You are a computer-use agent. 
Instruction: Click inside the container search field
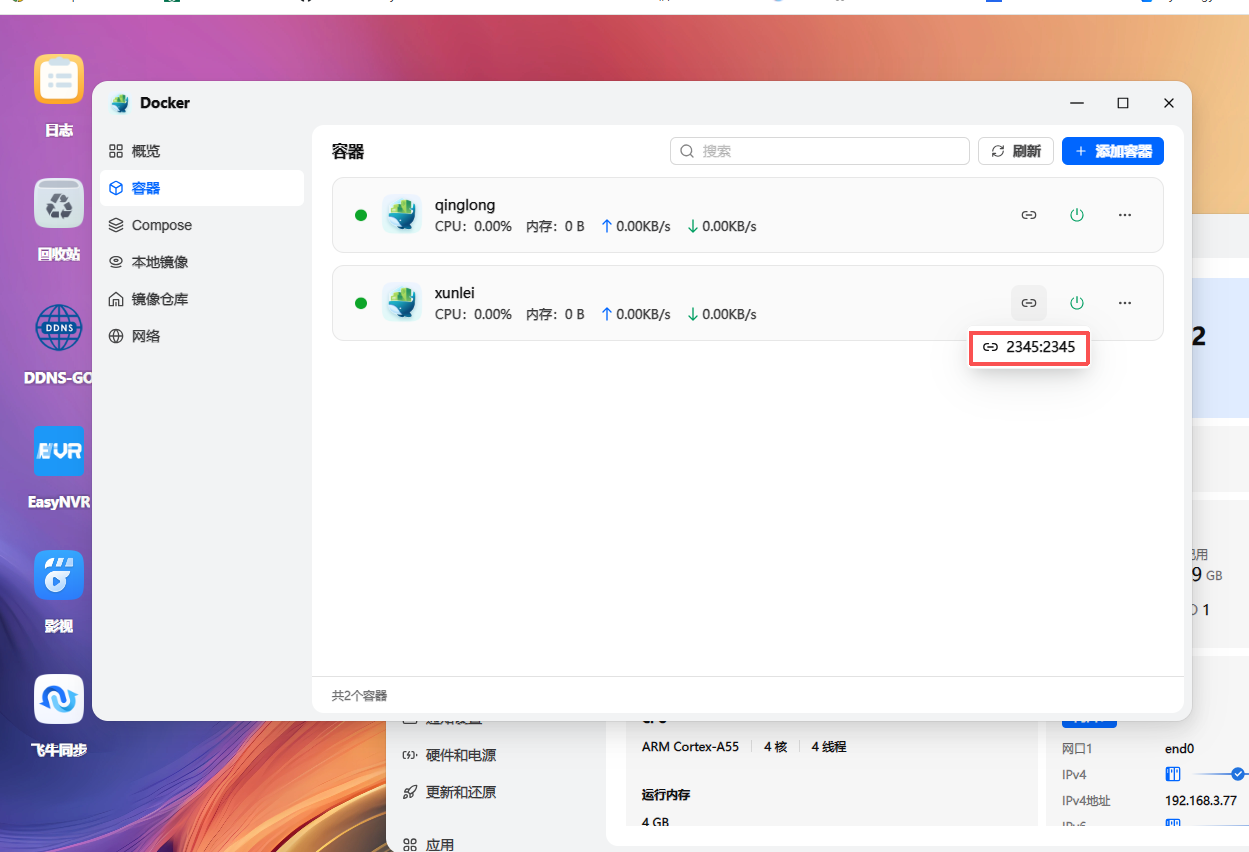click(820, 151)
